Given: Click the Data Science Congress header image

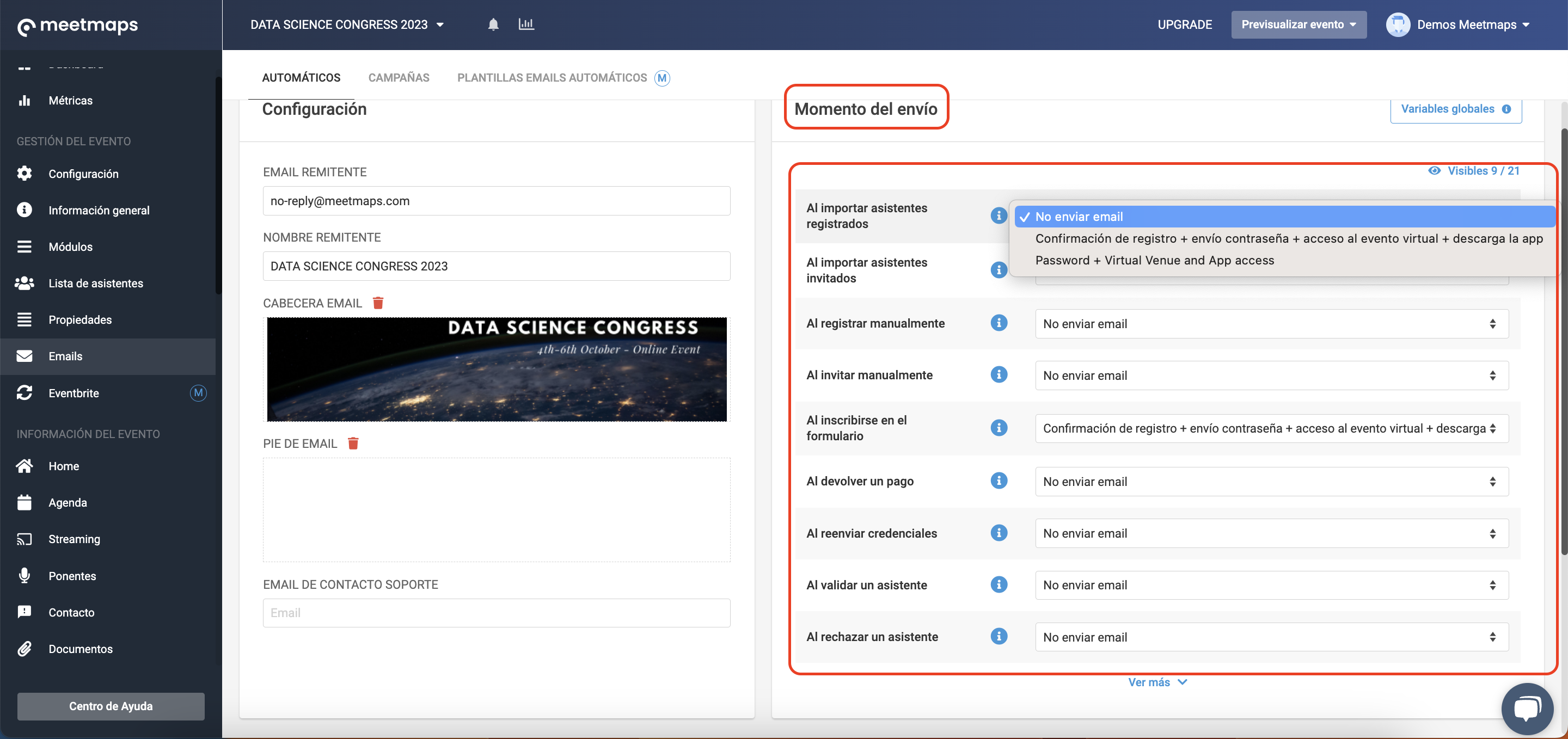Looking at the screenshot, I should coord(496,369).
